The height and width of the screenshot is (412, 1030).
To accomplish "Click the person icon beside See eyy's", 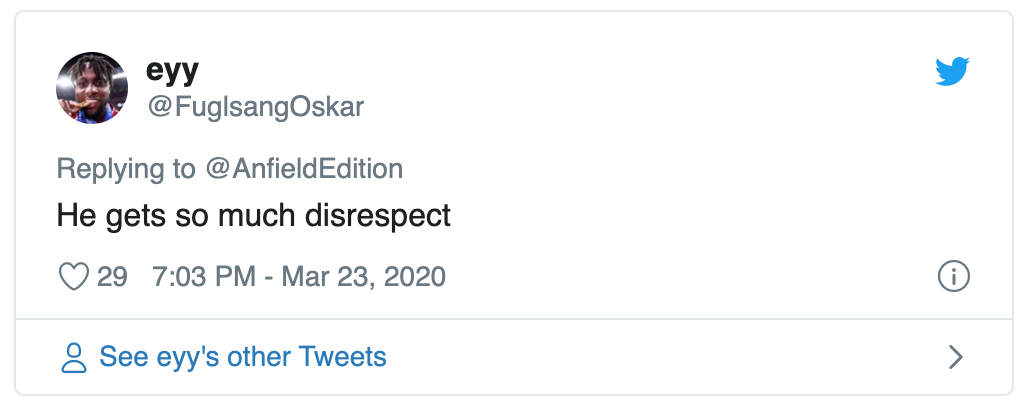I will coord(74,357).
